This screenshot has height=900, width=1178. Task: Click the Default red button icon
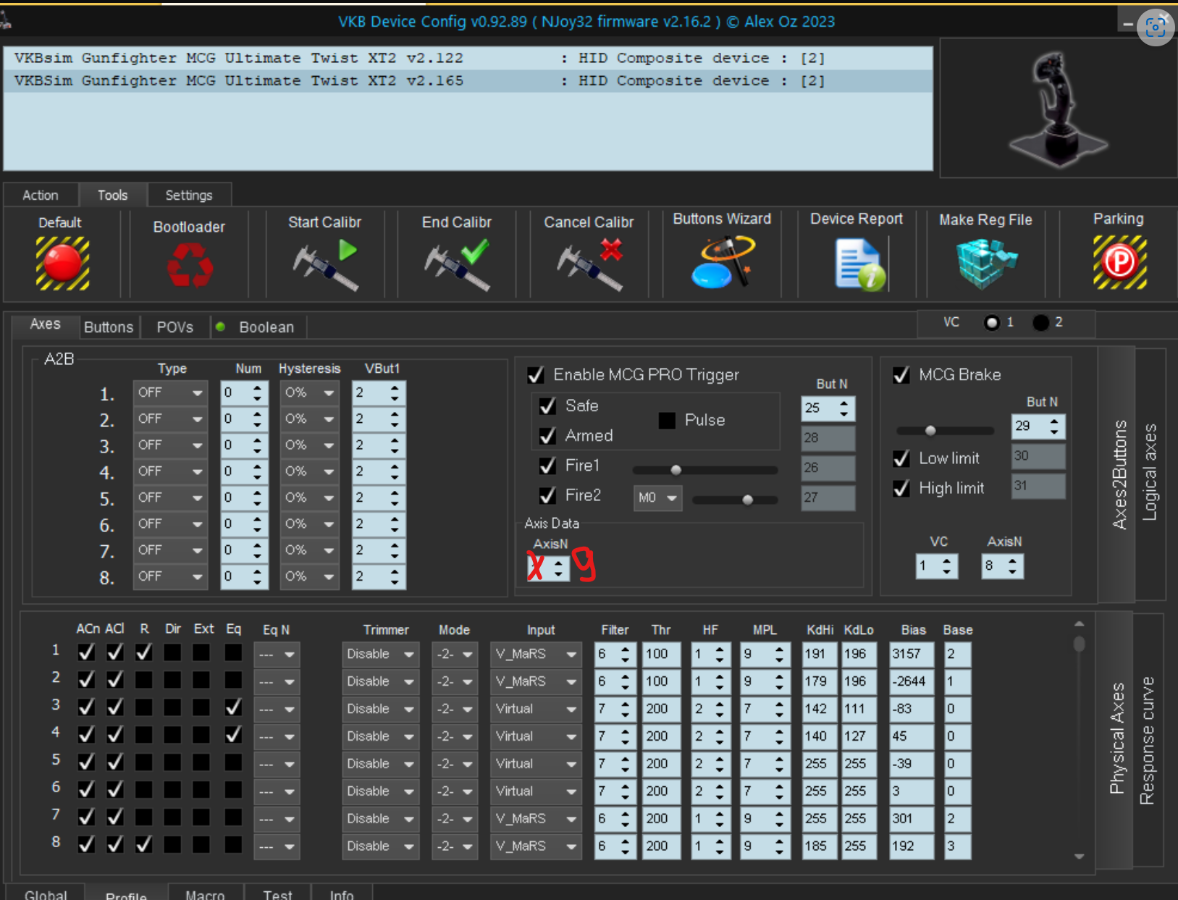pyautogui.click(x=62, y=263)
